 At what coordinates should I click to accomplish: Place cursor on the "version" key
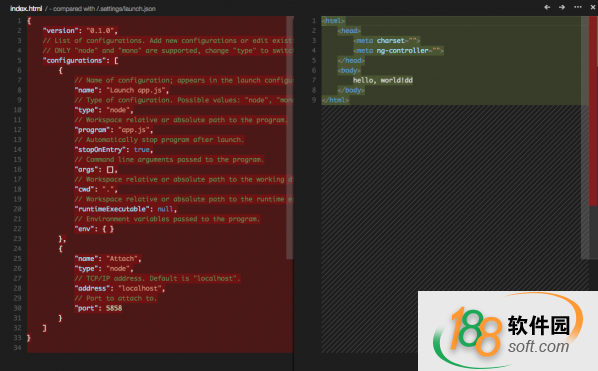61,31
